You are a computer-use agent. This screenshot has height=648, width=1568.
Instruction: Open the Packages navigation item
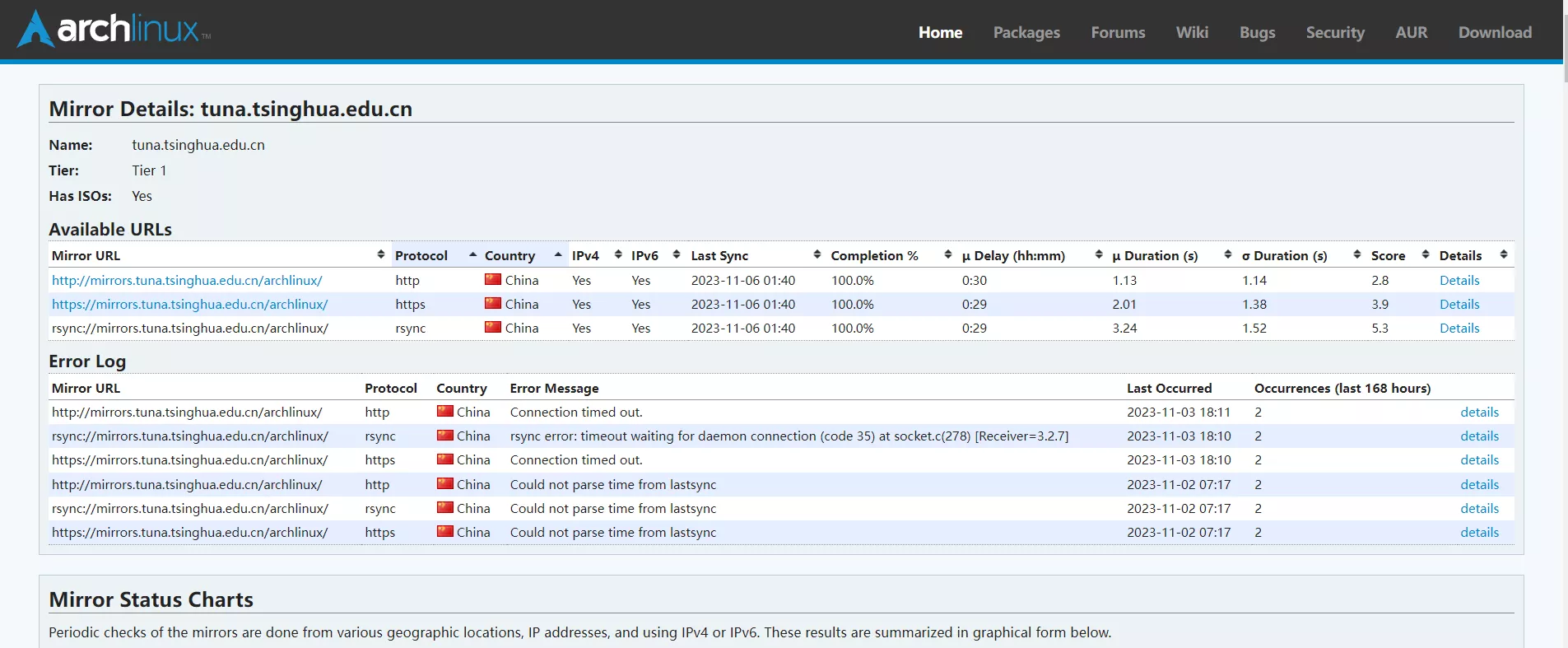coord(1026,33)
